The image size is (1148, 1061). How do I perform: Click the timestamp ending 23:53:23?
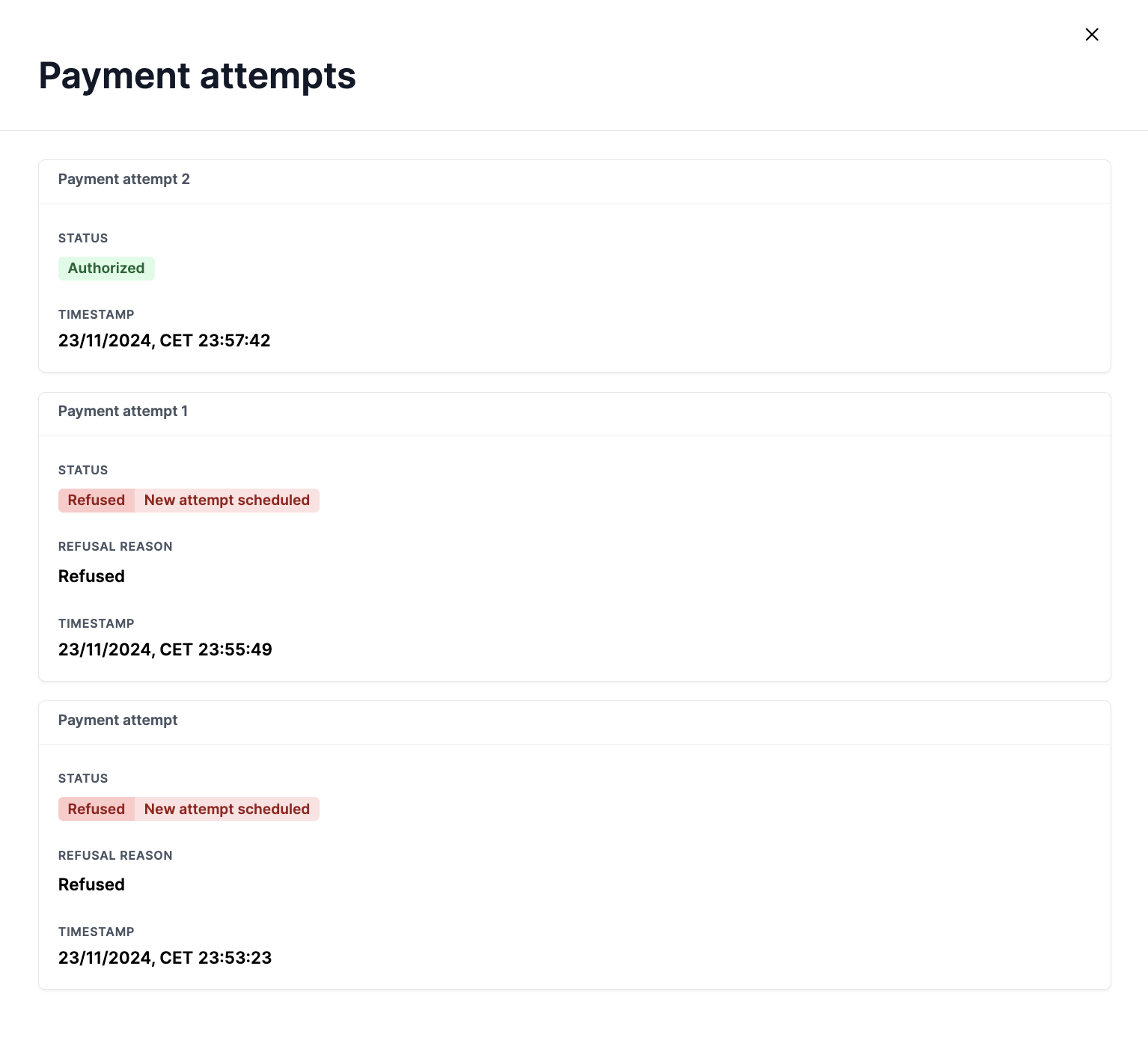165,958
